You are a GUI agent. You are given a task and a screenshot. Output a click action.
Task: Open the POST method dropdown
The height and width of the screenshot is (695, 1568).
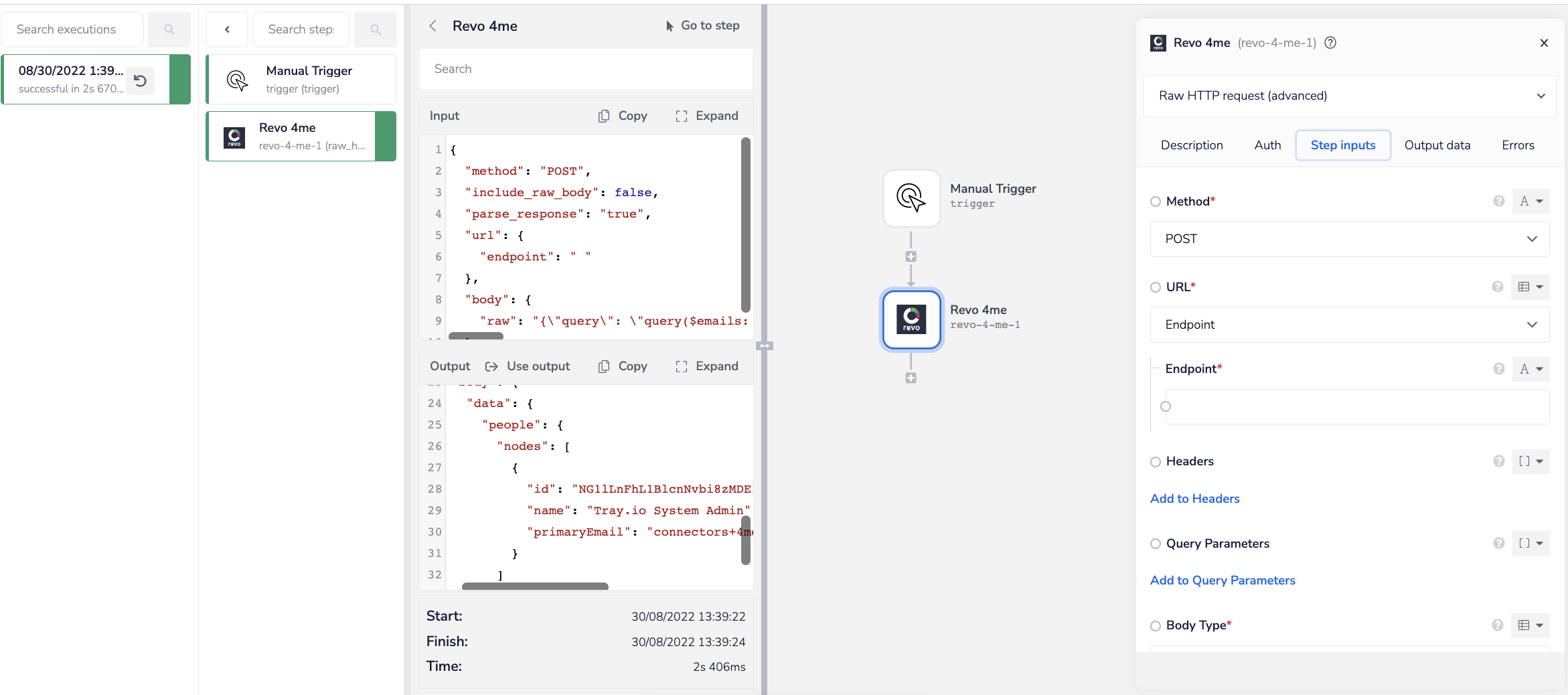(1349, 239)
